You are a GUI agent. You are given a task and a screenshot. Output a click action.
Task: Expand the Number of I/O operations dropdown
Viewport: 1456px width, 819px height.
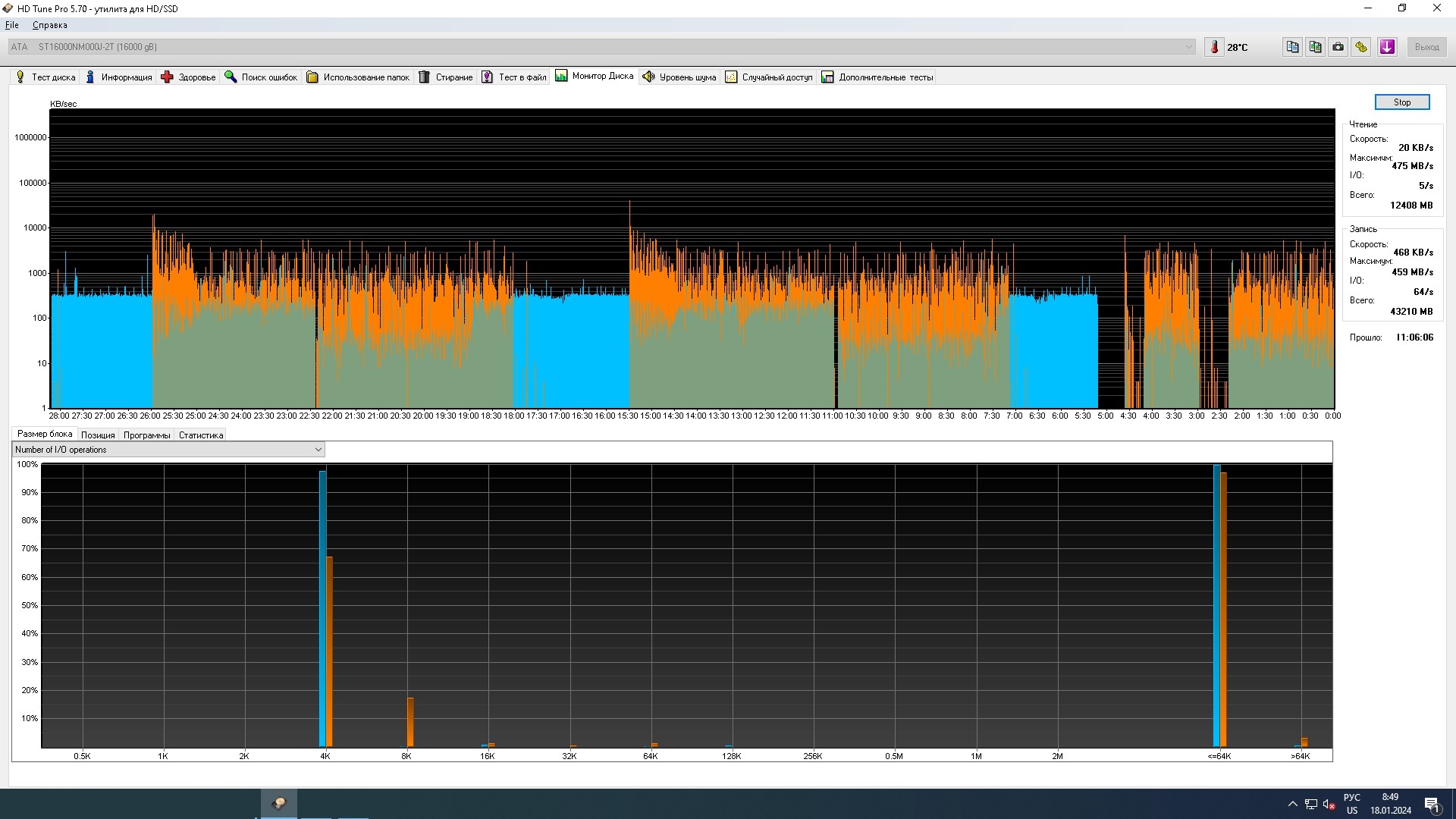tap(318, 450)
